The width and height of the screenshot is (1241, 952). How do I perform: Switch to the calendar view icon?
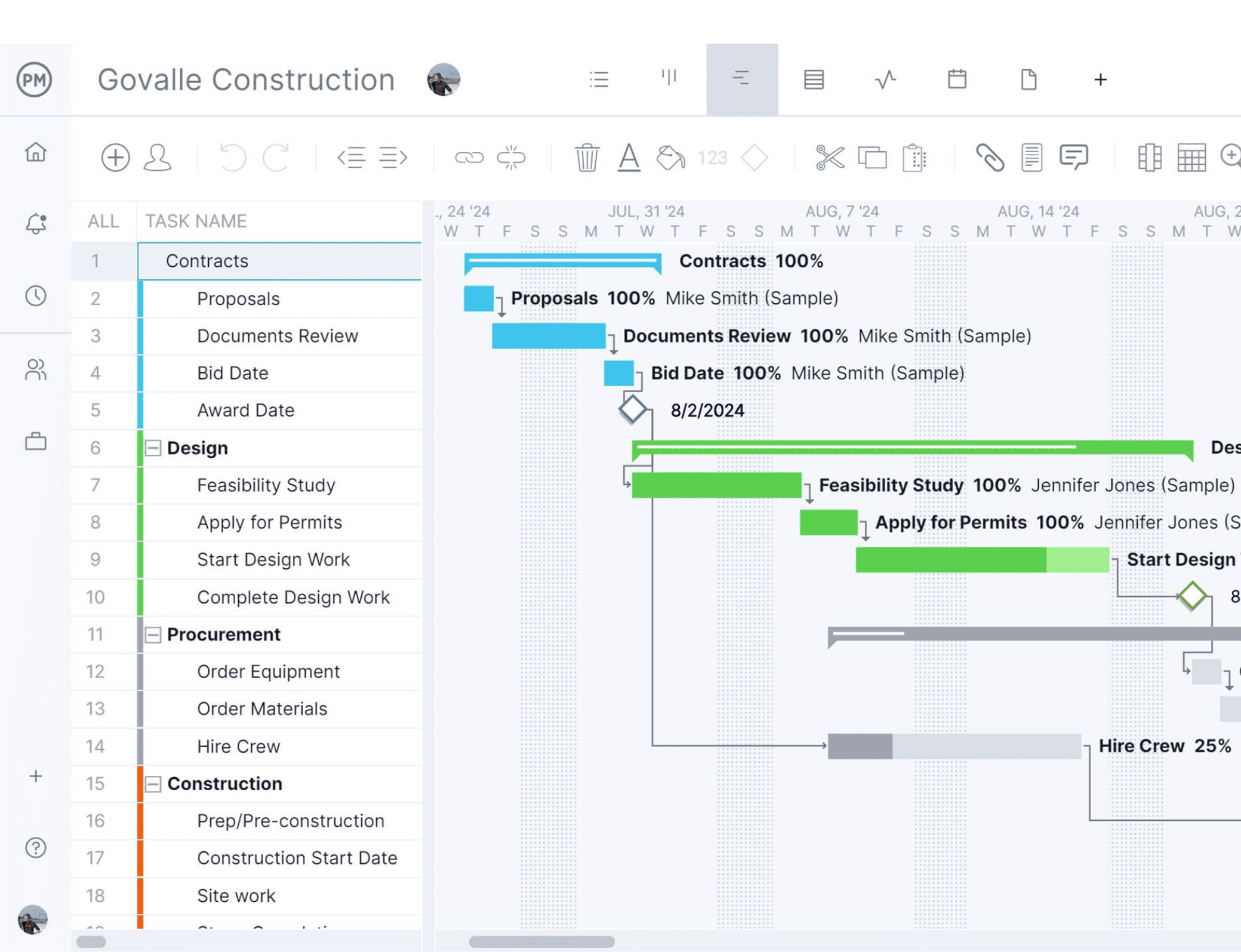956,79
